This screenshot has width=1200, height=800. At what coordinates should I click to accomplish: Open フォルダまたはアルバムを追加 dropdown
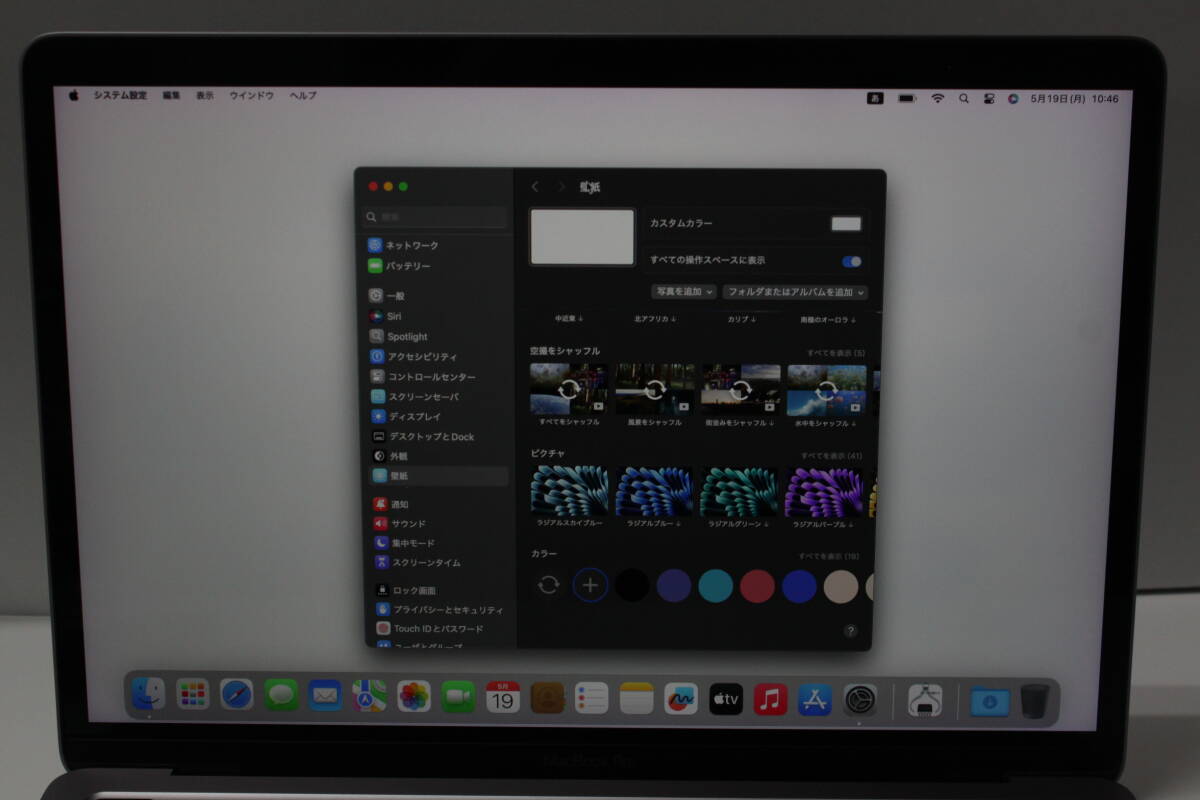pos(795,292)
